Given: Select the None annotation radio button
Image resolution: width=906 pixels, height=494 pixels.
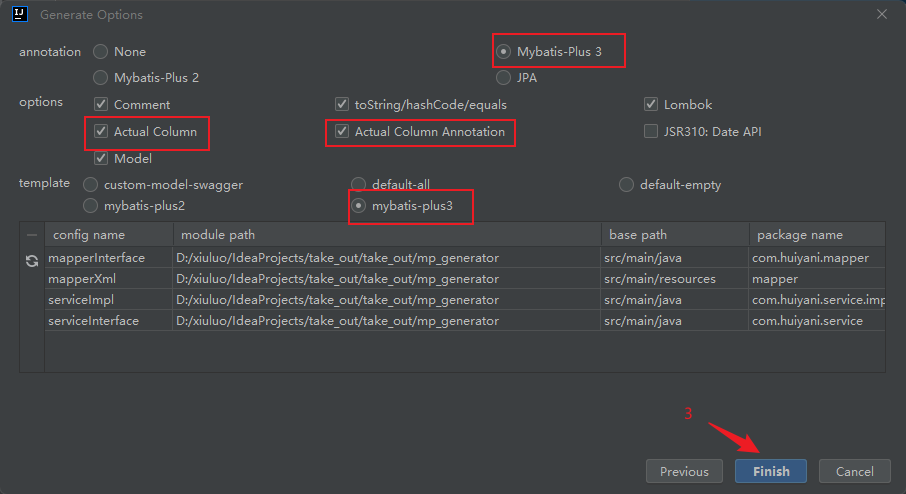Looking at the screenshot, I should (101, 51).
